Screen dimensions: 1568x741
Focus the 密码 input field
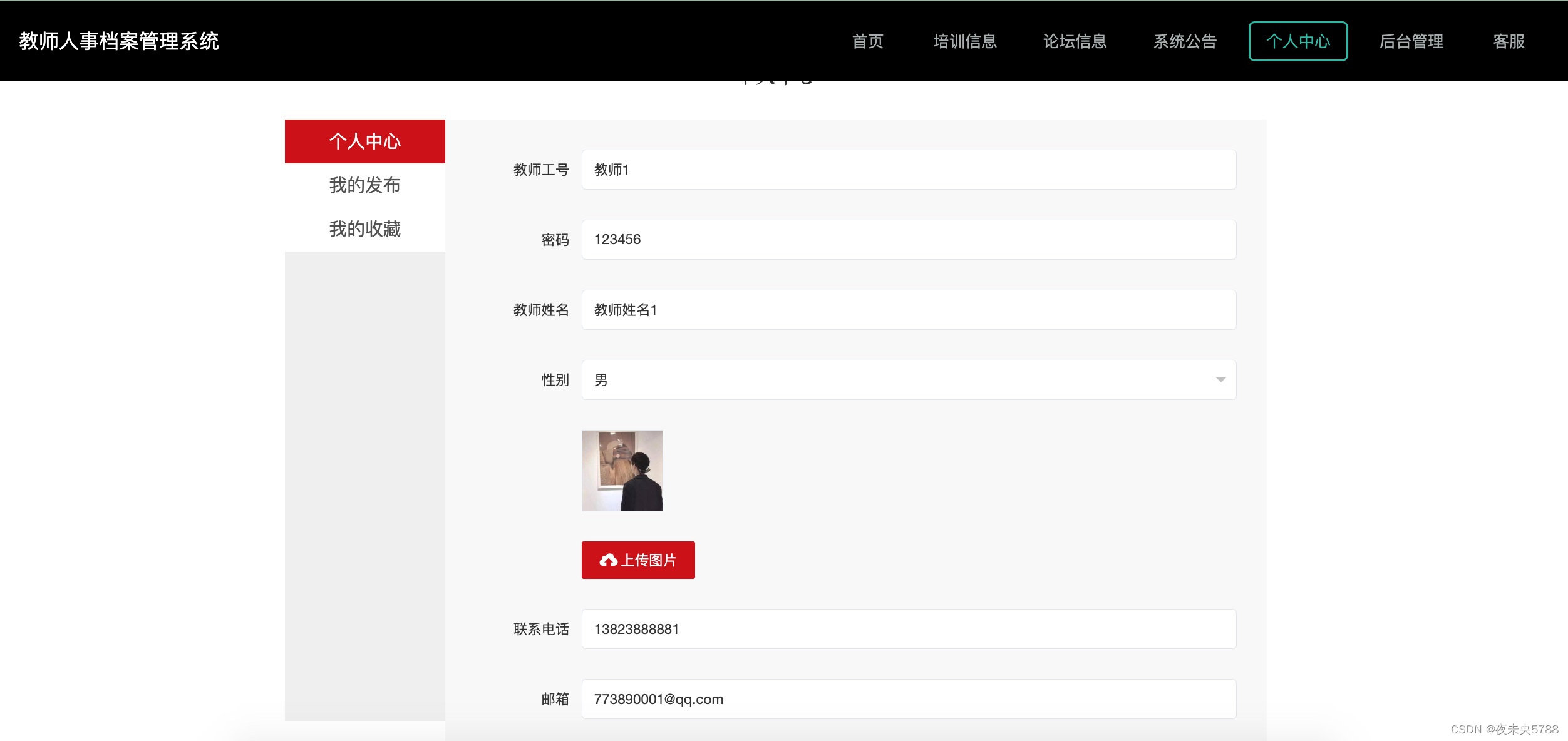[x=908, y=240]
